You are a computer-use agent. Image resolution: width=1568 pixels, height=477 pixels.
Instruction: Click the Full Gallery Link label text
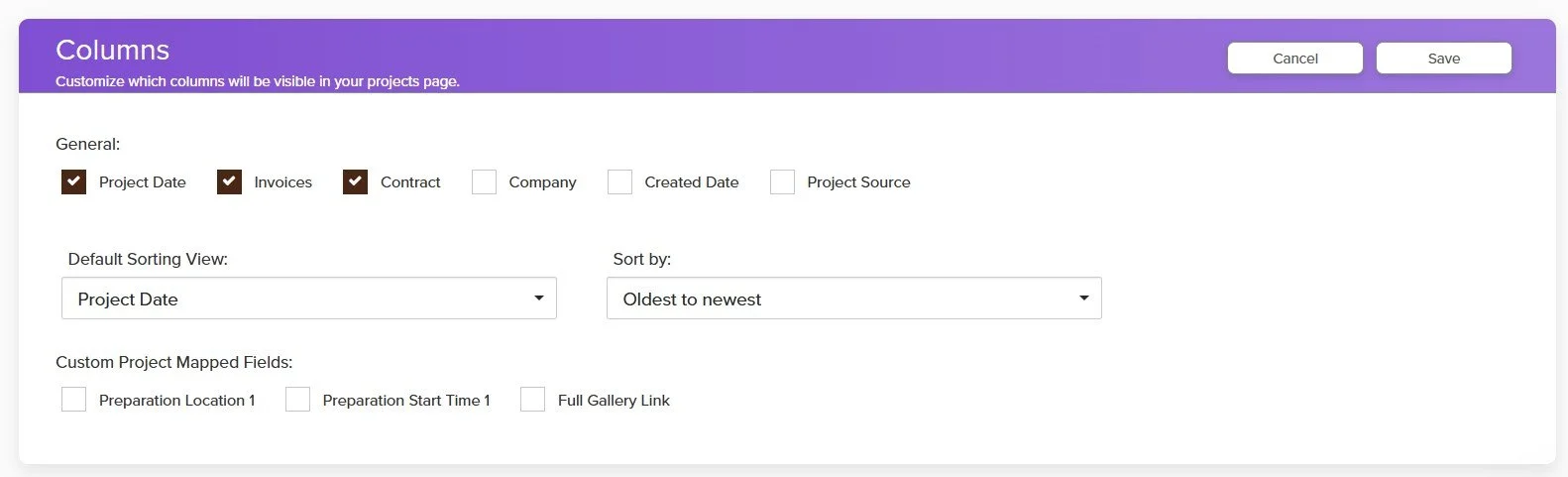(x=614, y=401)
